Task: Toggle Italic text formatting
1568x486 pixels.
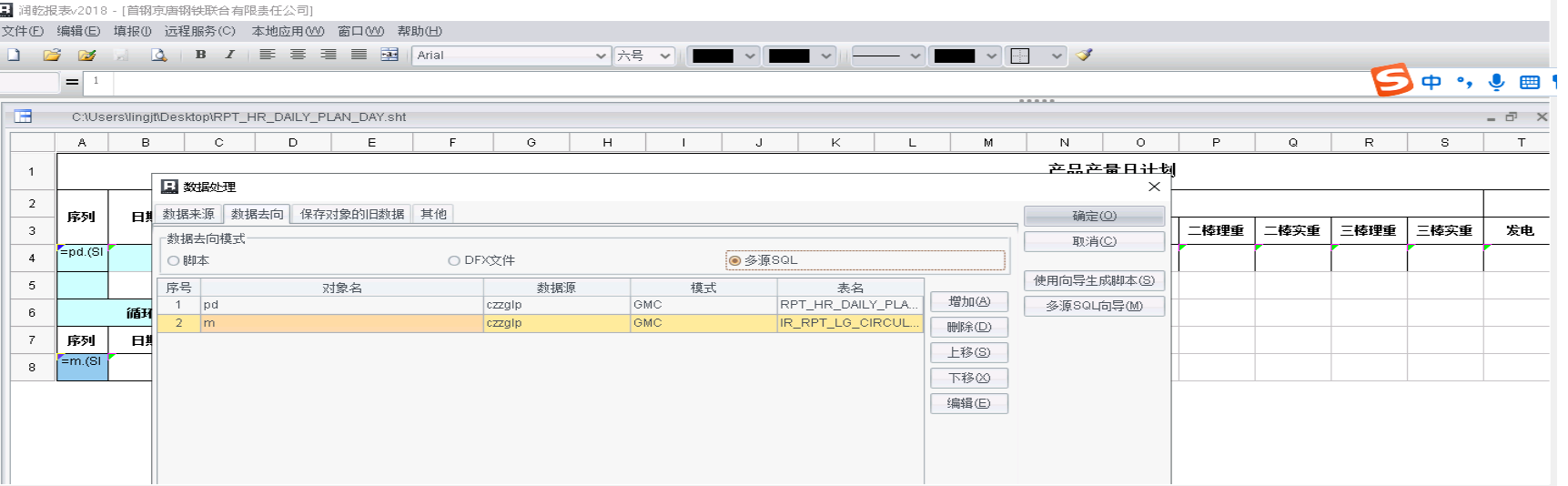Action: point(229,56)
